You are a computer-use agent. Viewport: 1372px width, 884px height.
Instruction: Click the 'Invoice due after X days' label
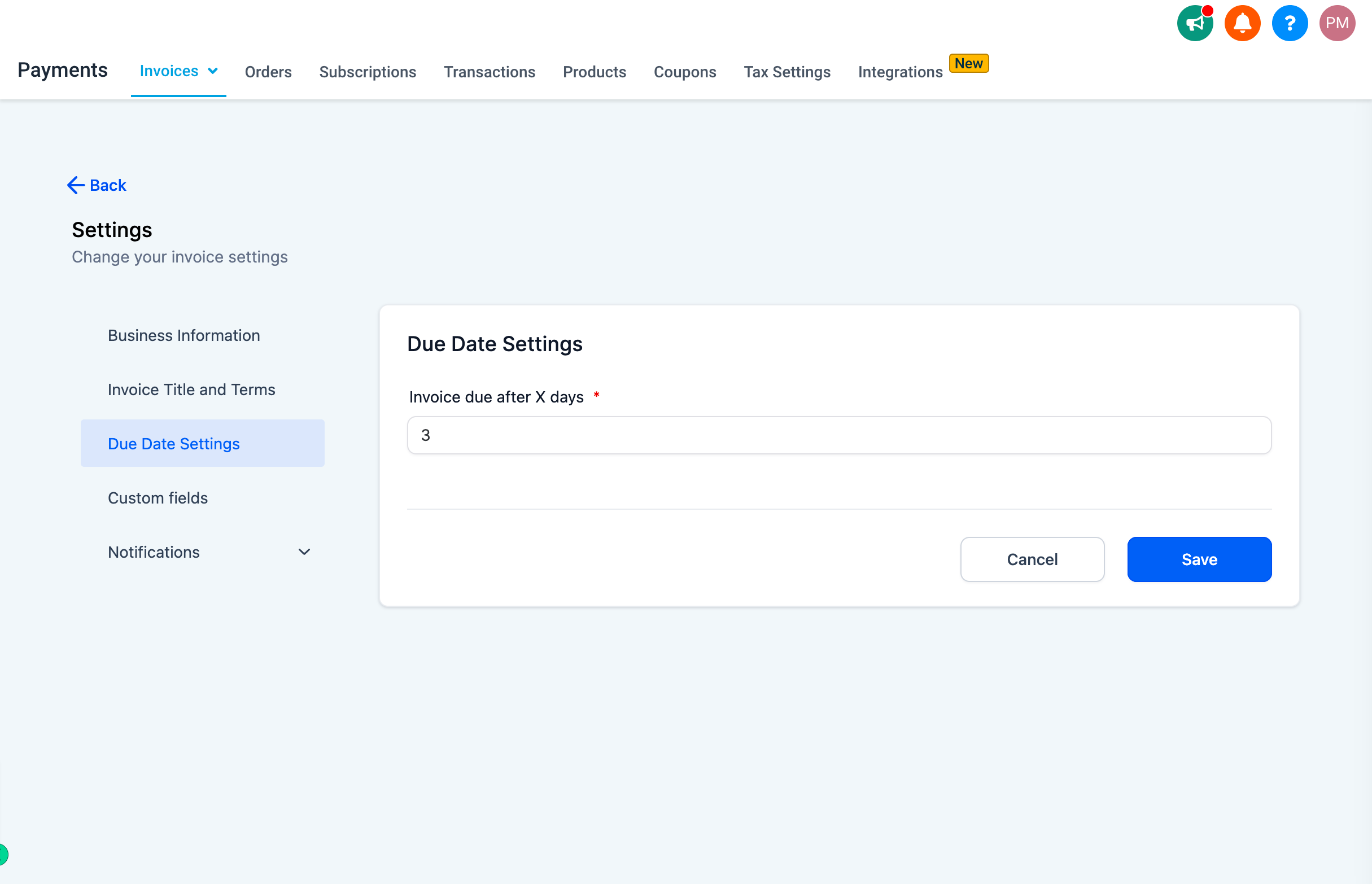(x=496, y=397)
